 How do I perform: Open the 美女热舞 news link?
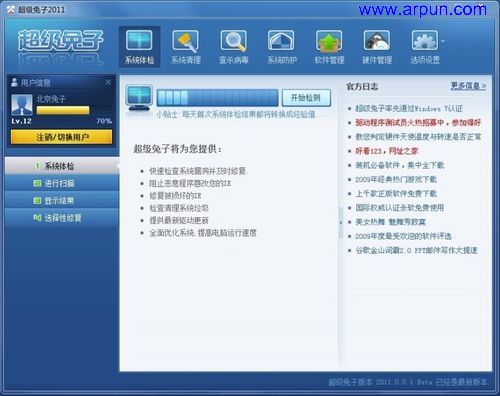390,222
